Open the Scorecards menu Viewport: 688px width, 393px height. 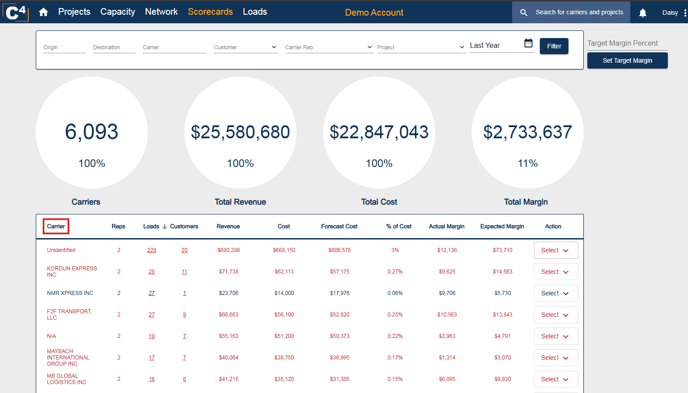(x=210, y=12)
